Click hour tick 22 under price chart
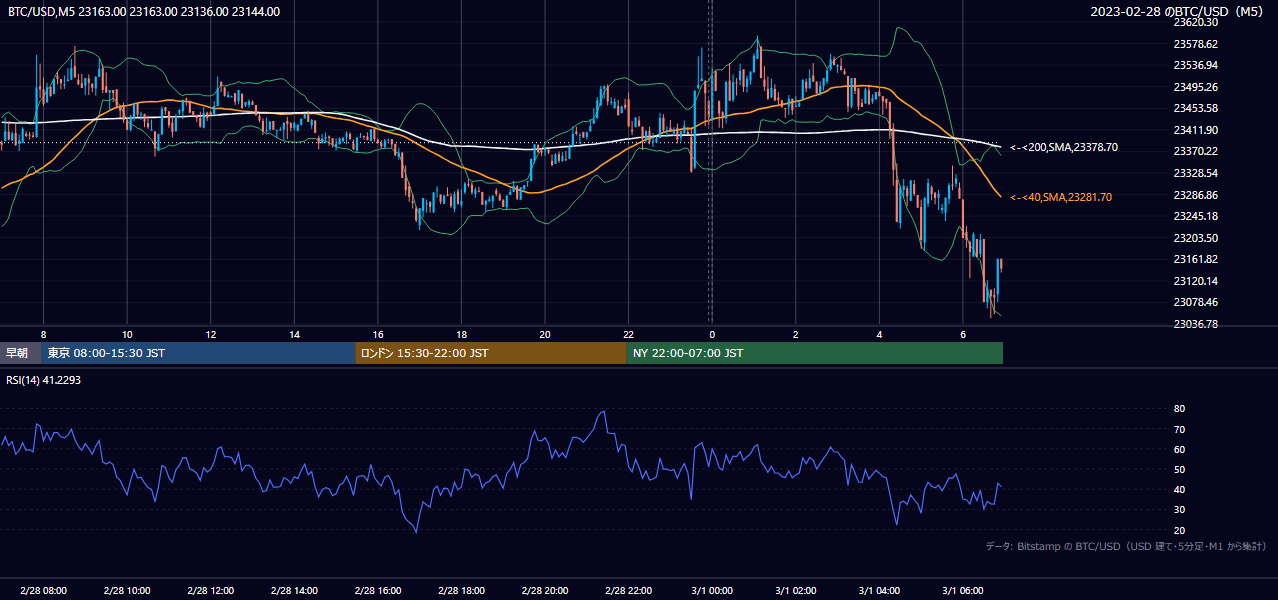This screenshot has width=1278, height=600. 628,334
